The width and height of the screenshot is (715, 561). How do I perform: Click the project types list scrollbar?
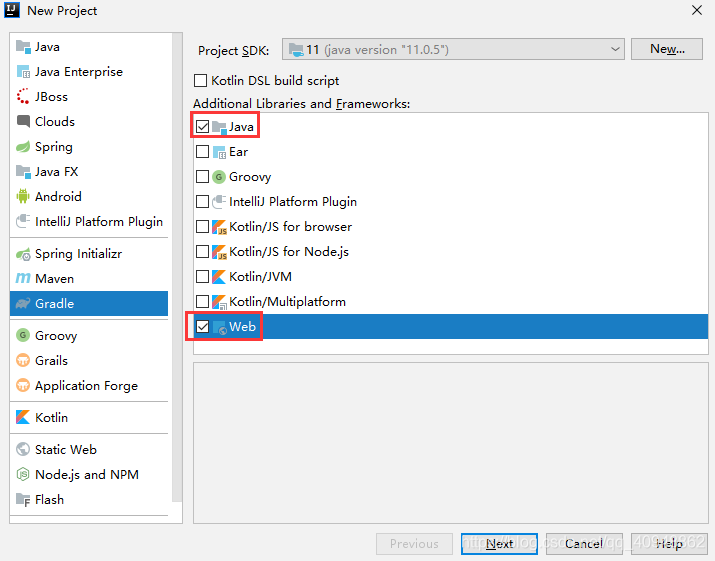[177, 268]
